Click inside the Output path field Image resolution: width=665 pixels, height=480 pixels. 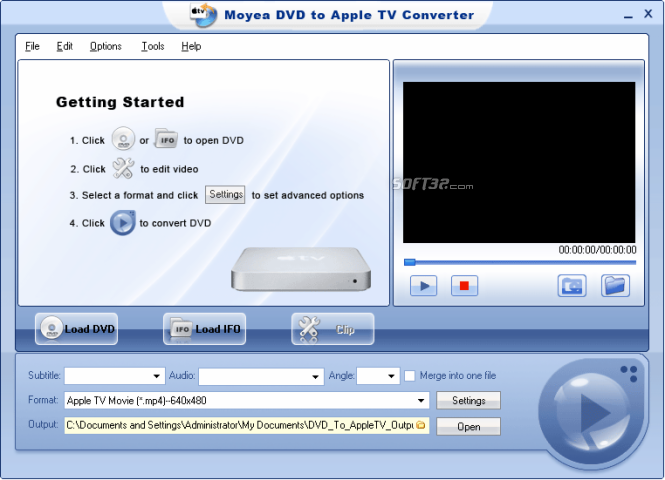(247, 425)
